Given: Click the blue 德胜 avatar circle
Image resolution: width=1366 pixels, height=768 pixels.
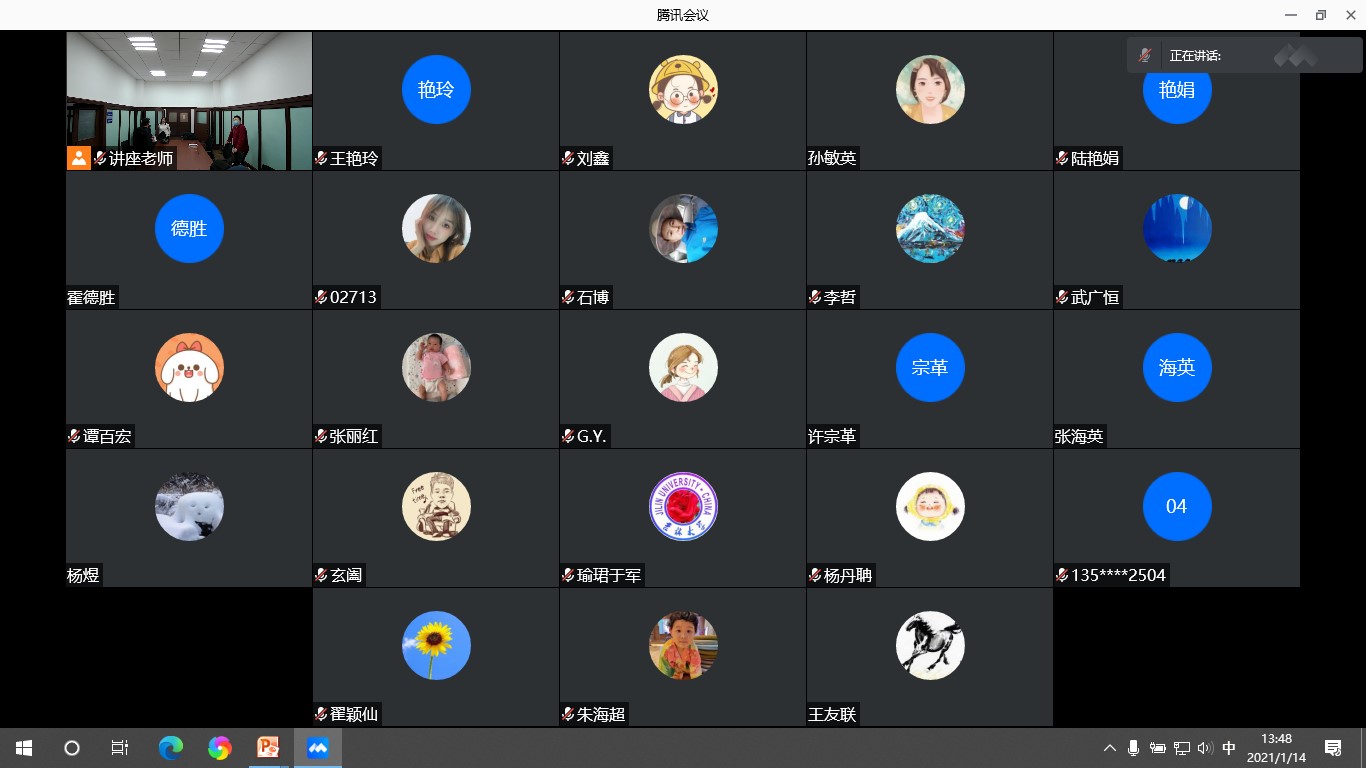Looking at the screenshot, I should pos(189,229).
